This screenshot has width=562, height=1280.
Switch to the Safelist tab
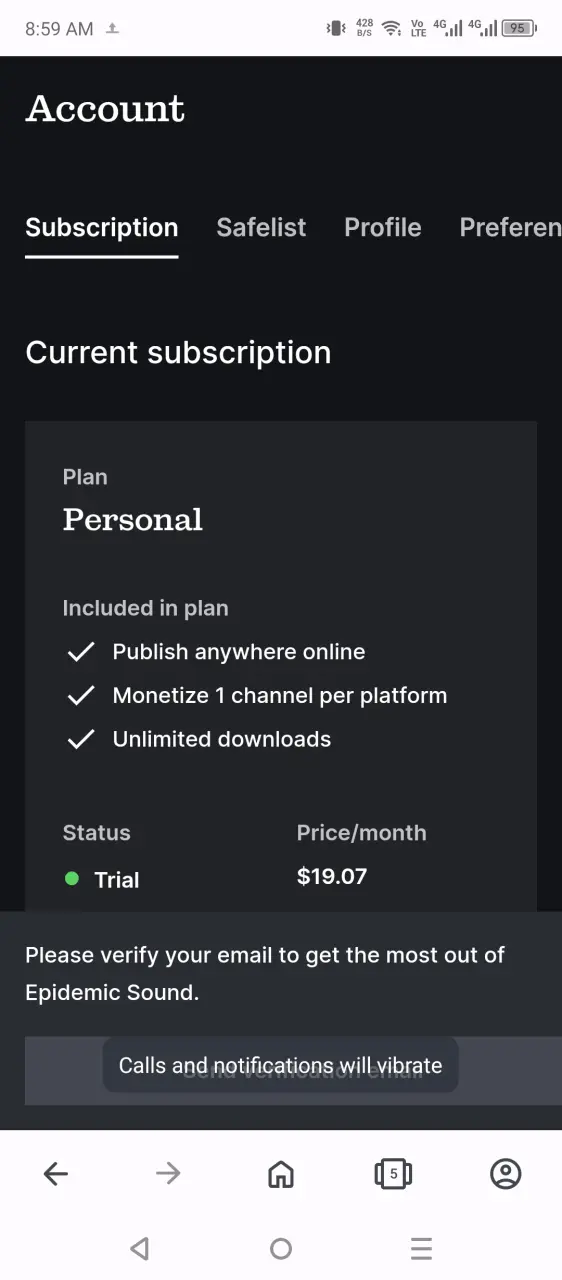click(261, 228)
